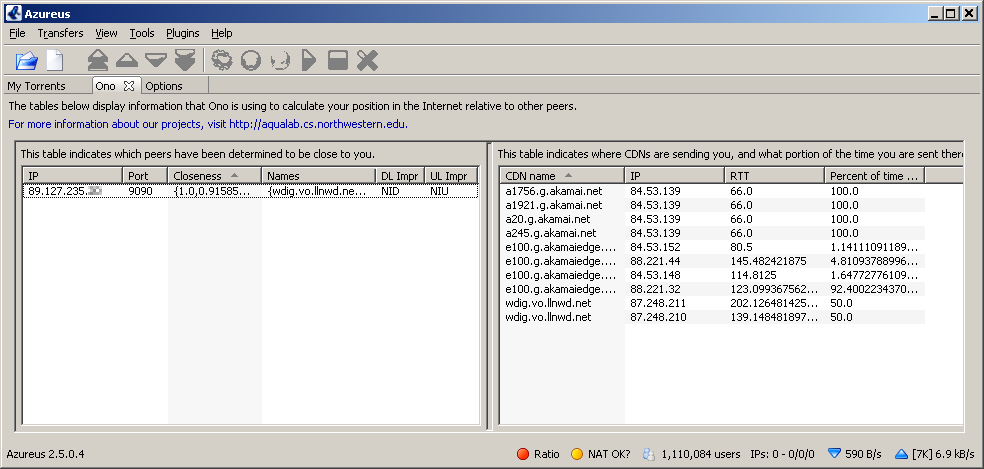Click the Remove (X) toolbar icon

[368, 60]
